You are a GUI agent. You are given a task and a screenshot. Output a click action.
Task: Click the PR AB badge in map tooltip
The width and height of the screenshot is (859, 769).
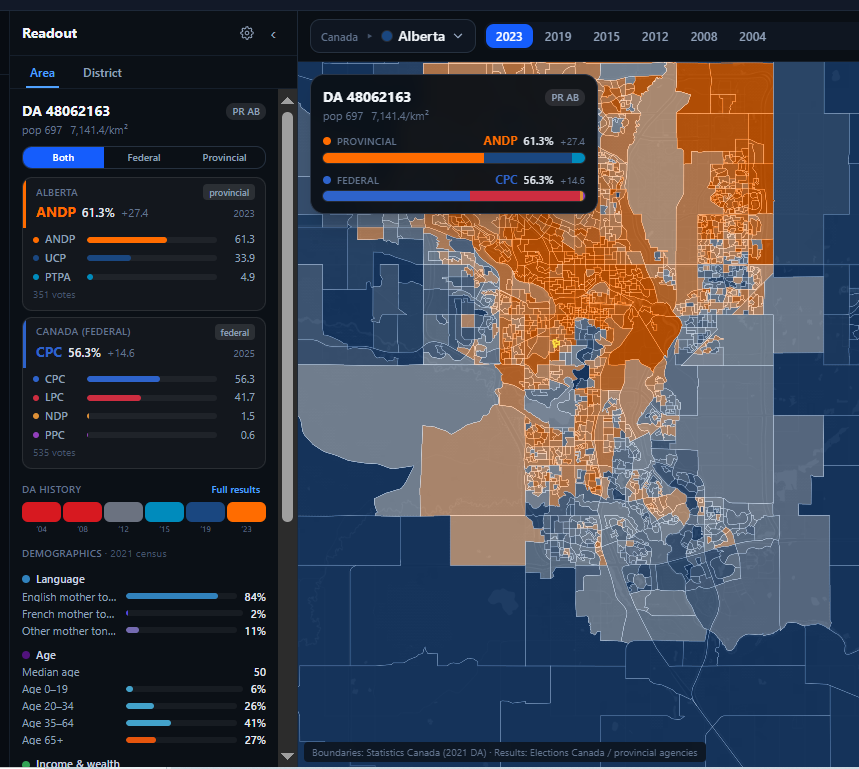565,97
